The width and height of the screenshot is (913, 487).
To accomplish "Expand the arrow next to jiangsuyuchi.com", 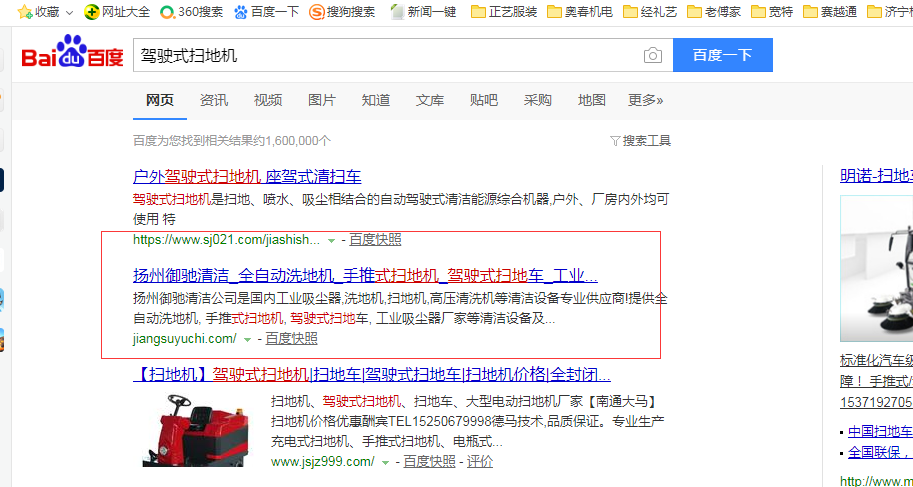I will point(247,340).
